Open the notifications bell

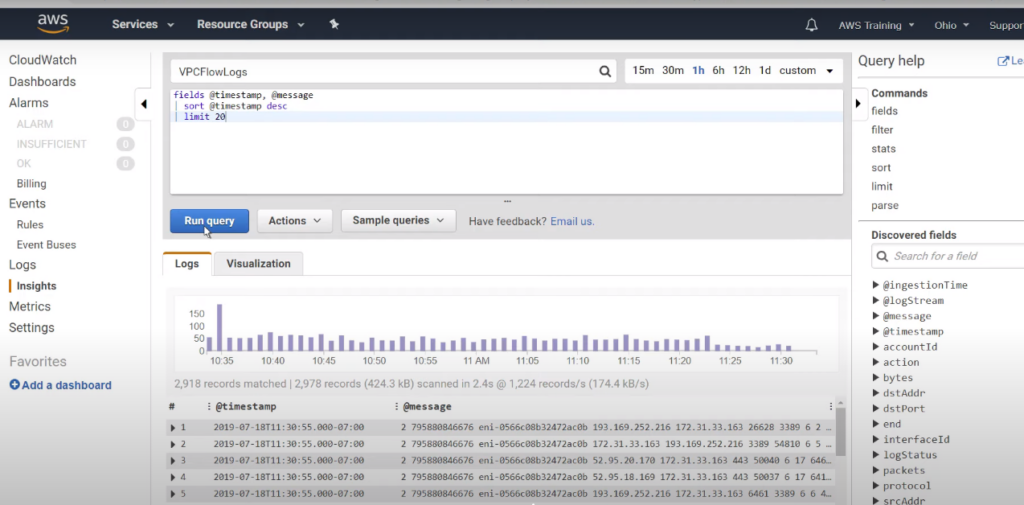[x=811, y=25]
